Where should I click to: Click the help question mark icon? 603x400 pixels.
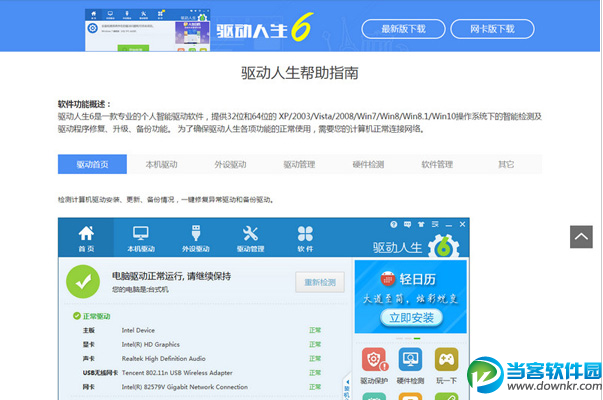click(x=393, y=224)
